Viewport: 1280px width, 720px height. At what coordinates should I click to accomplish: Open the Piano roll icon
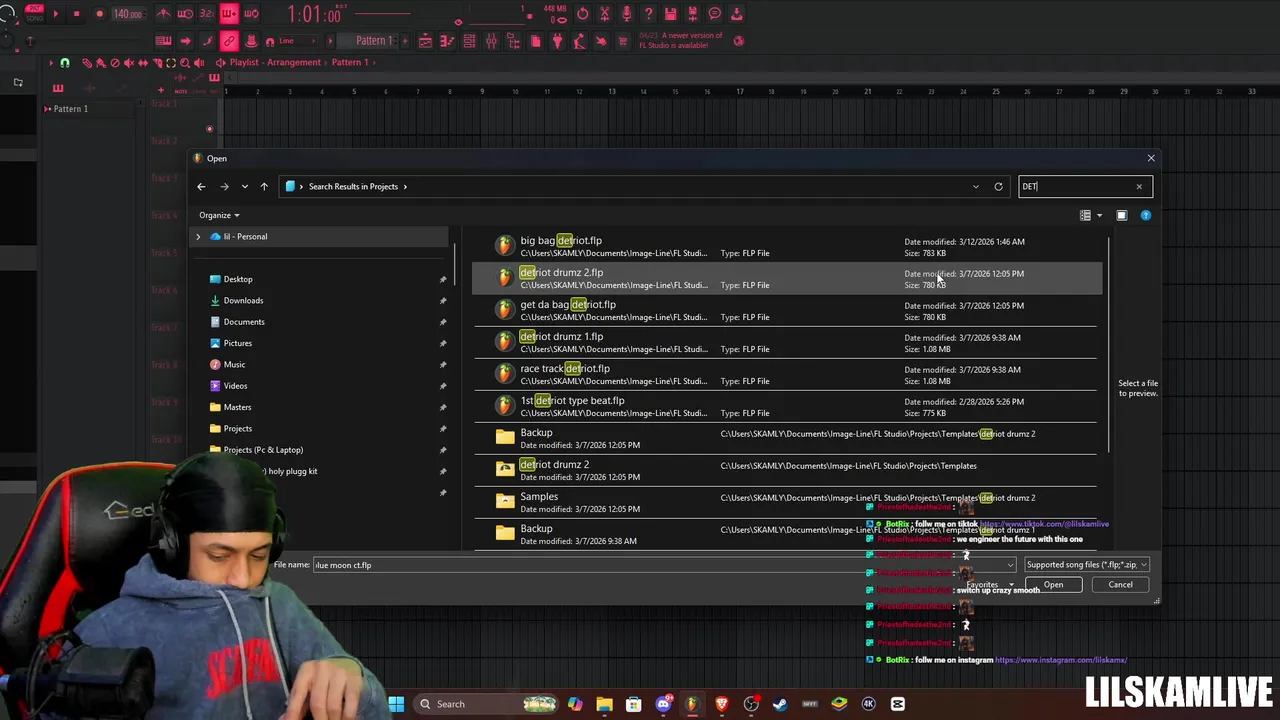tap(447, 41)
